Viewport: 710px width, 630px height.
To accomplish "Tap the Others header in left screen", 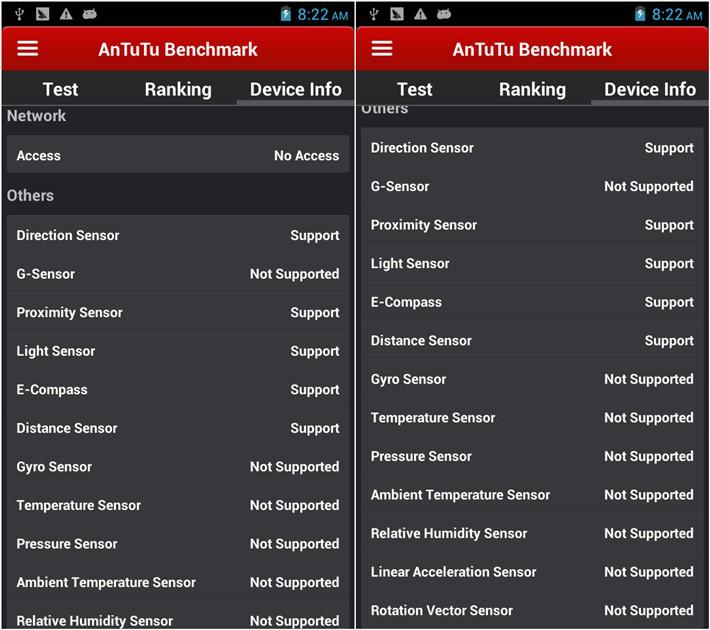I will [x=30, y=196].
